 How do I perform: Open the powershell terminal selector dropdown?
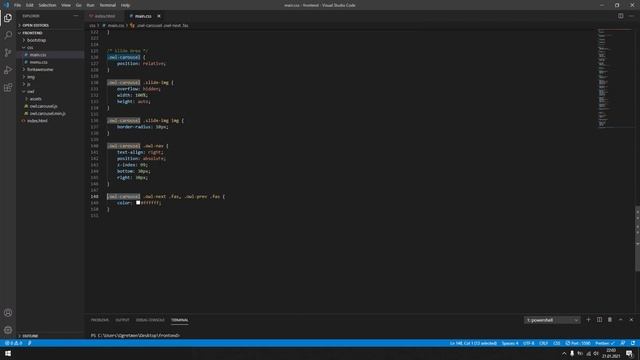[552, 320]
